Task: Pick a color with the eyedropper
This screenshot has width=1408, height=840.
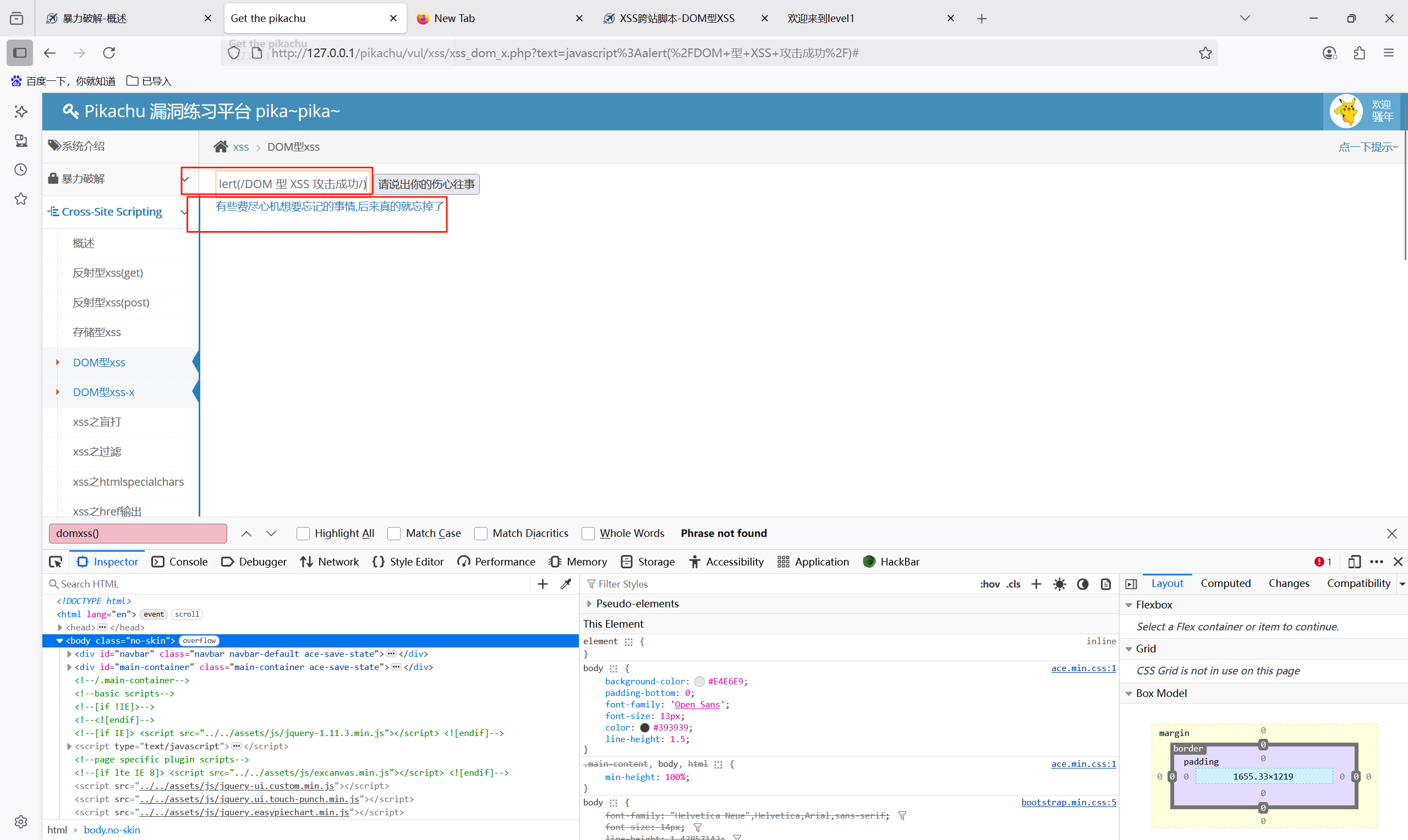Action: coord(565,584)
